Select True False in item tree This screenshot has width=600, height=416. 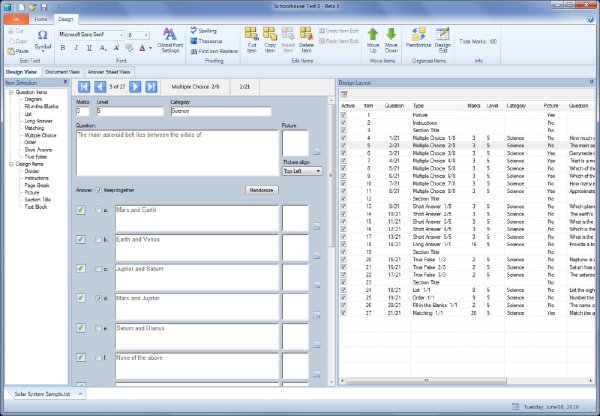click(36, 157)
